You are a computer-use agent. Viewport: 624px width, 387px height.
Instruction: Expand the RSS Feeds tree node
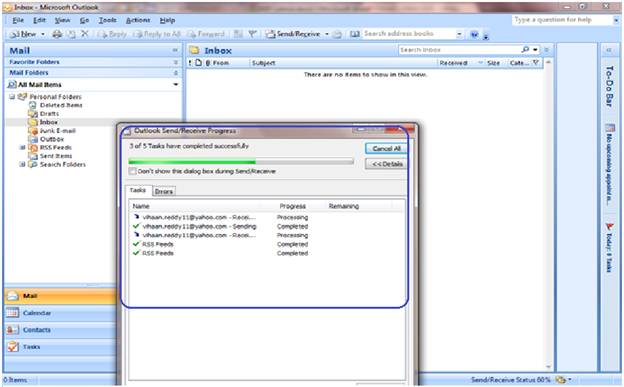23,147
